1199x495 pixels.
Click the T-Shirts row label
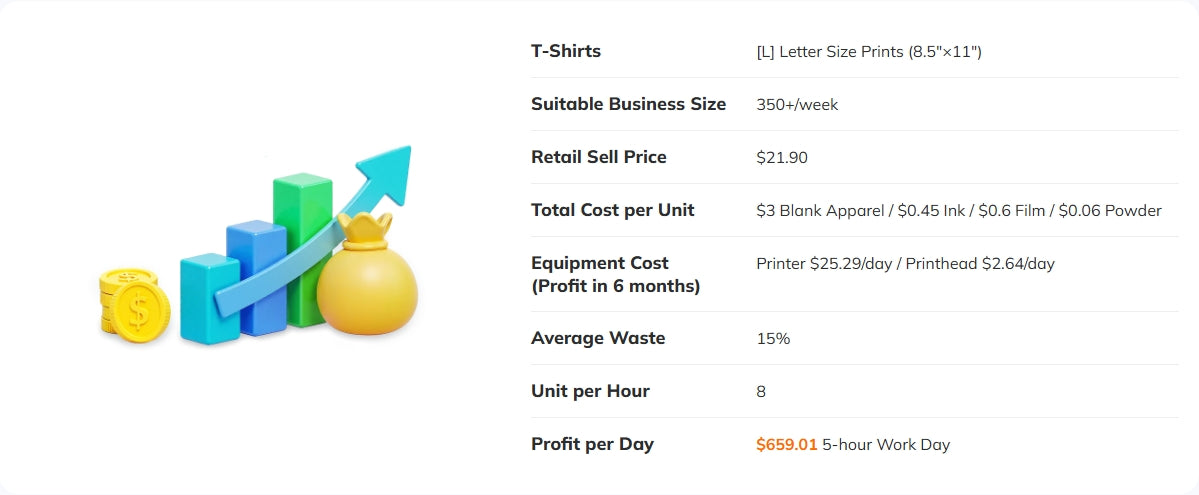[566, 51]
